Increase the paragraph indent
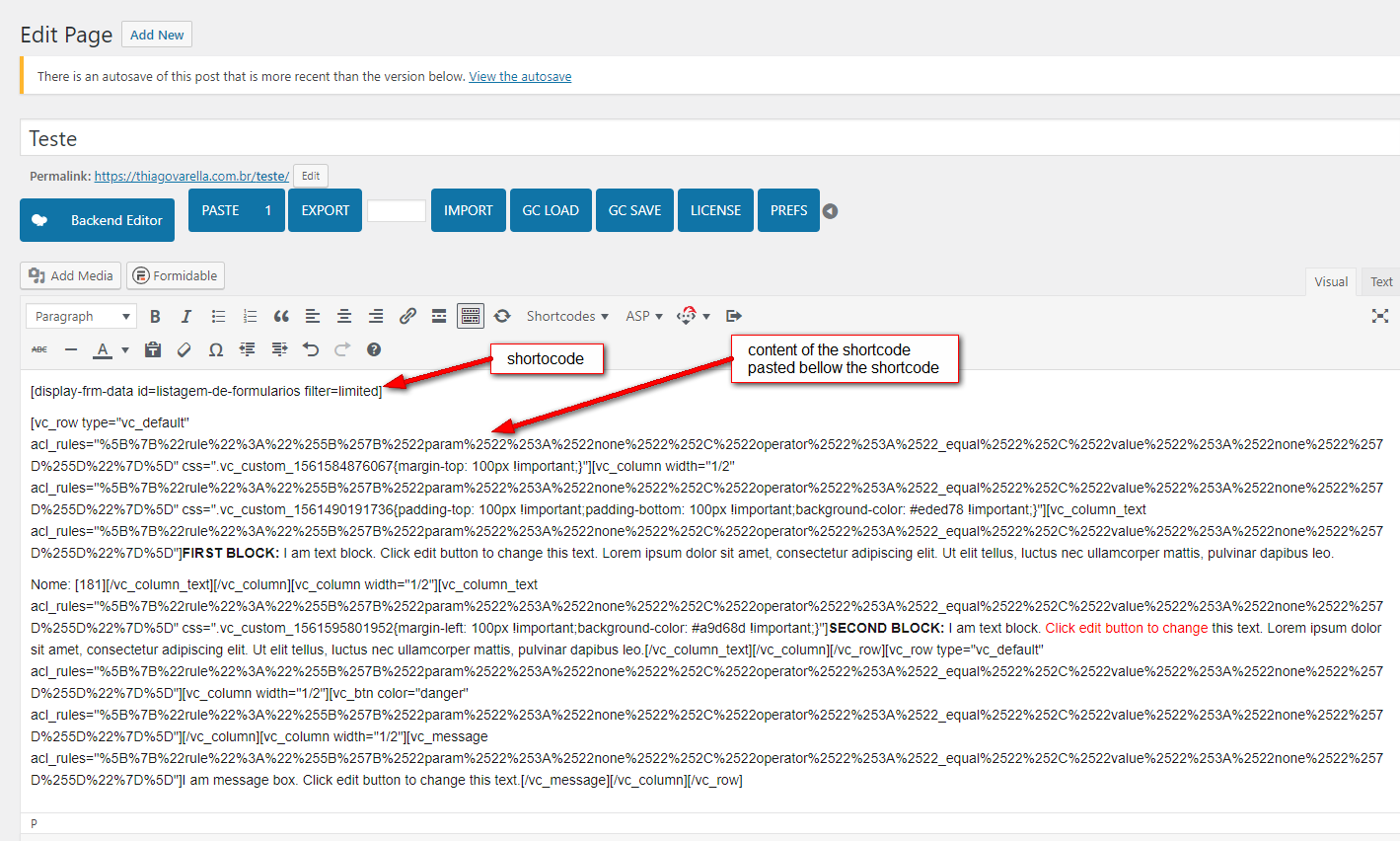Screen dimensions: 1400x841 click(x=279, y=349)
